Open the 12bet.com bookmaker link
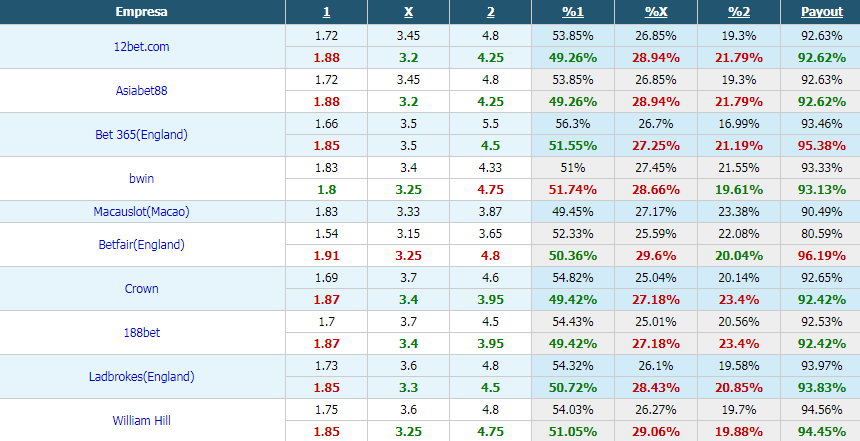 click(142, 47)
